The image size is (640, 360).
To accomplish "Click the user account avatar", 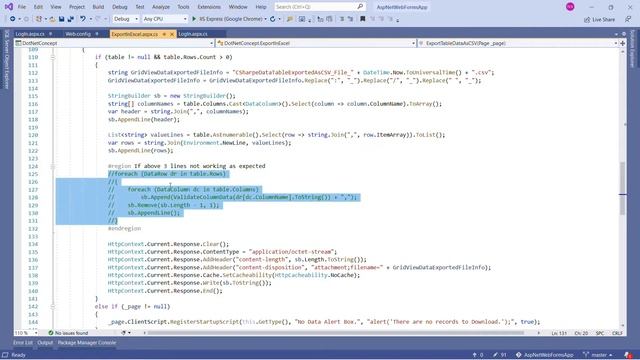I will pos(570,7).
